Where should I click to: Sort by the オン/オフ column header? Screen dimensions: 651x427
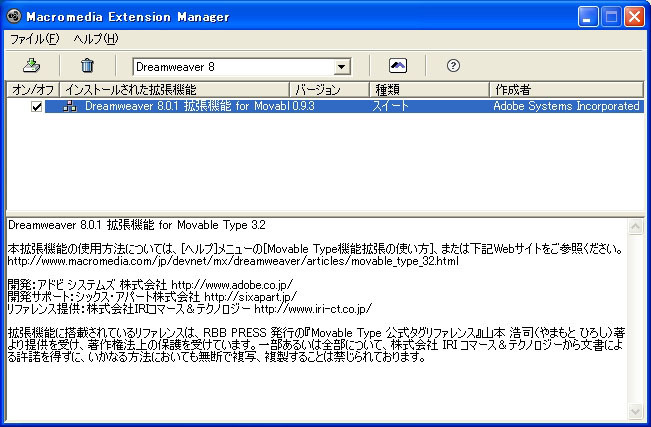pyautogui.click(x=33, y=89)
